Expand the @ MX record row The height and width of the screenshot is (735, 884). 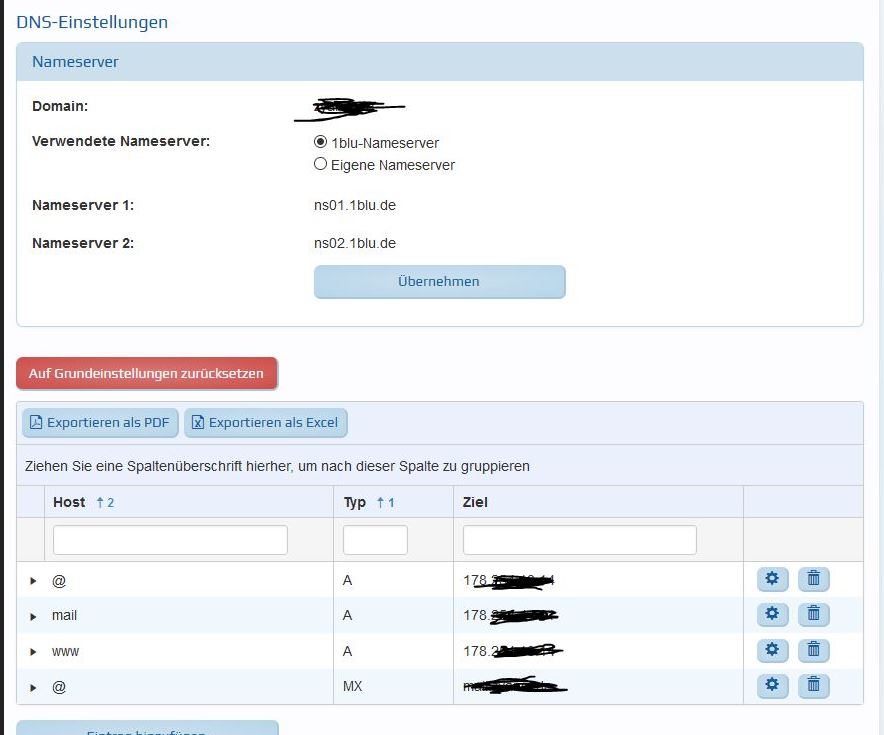point(33,688)
